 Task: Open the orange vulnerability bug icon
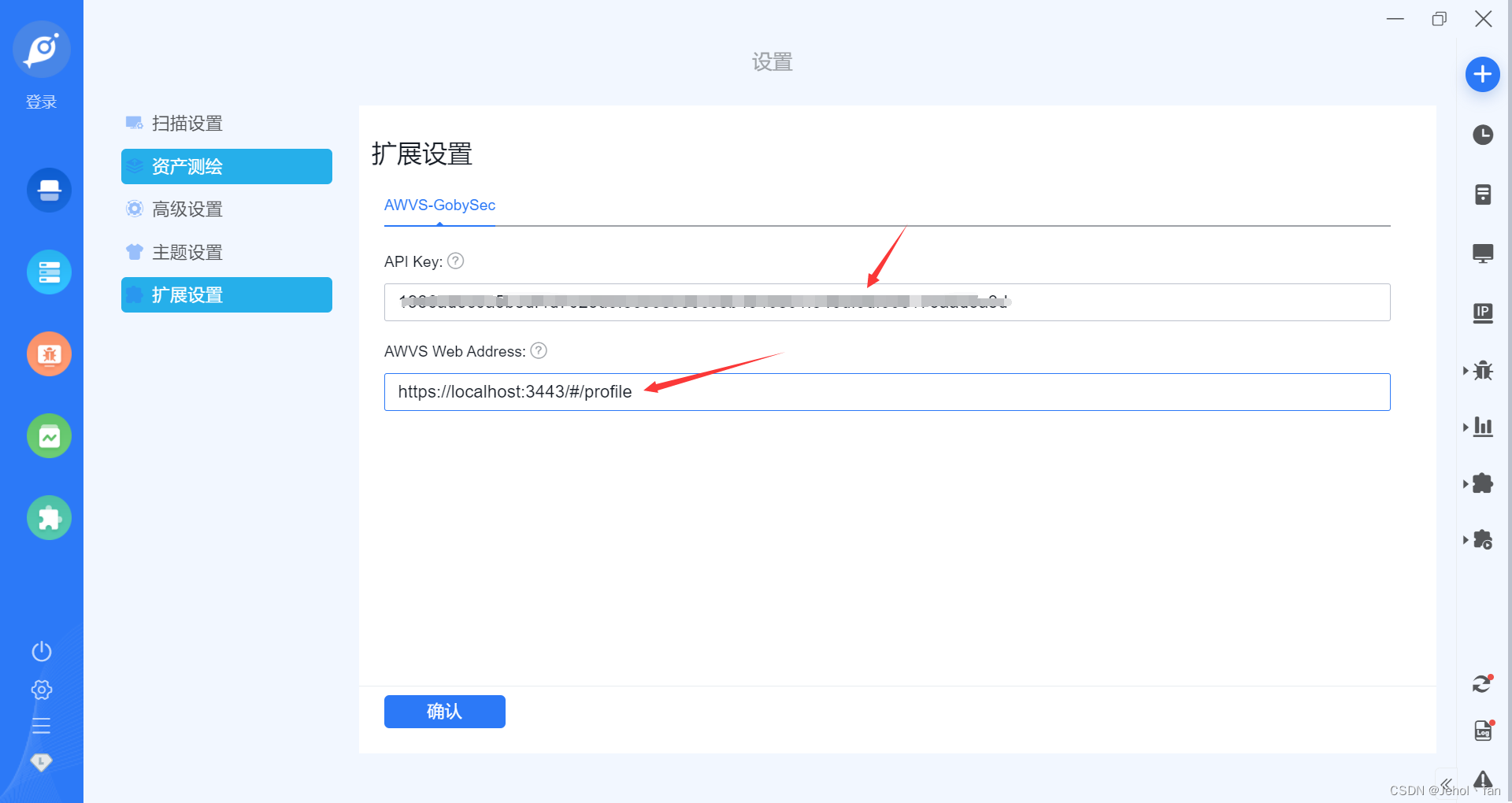point(49,353)
